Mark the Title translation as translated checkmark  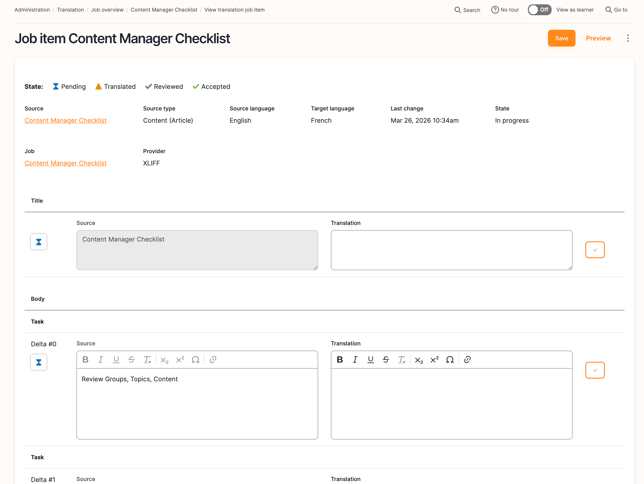[x=595, y=250]
